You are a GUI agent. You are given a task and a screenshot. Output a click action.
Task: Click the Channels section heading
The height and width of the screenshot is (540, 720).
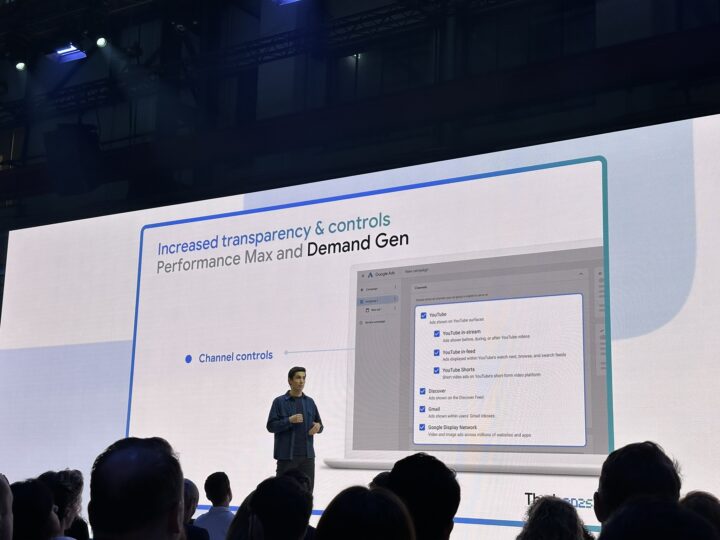pos(421,287)
